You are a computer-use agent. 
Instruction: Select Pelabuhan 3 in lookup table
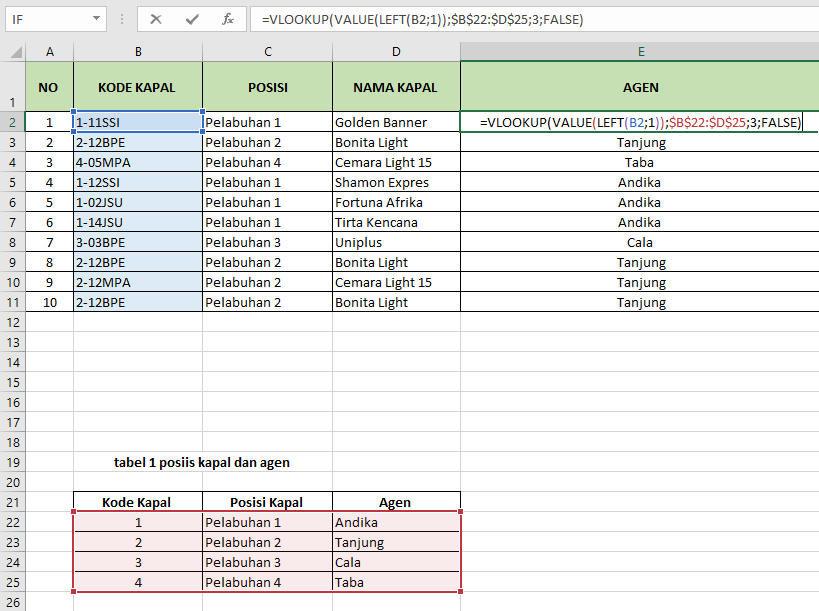click(x=267, y=562)
